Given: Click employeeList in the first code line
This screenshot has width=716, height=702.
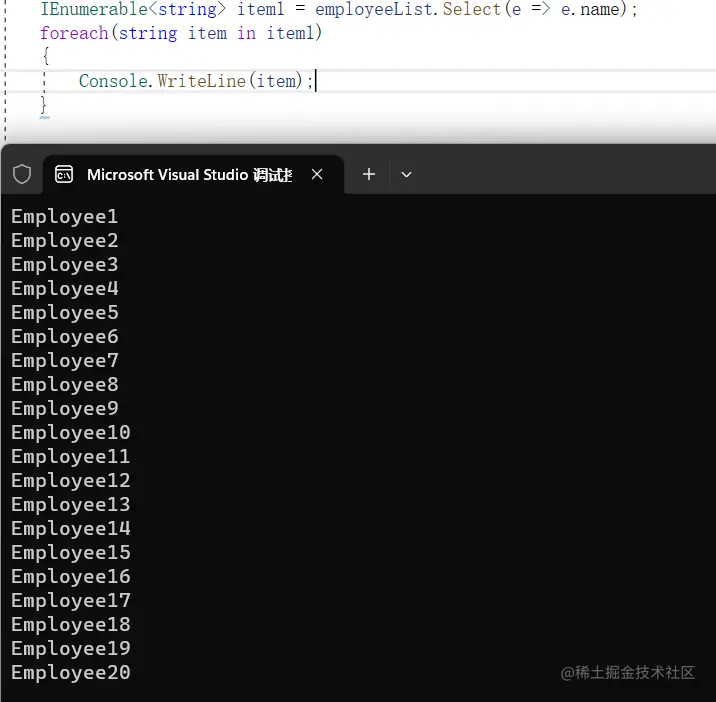Looking at the screenshot, I should (x=372, y=9).
